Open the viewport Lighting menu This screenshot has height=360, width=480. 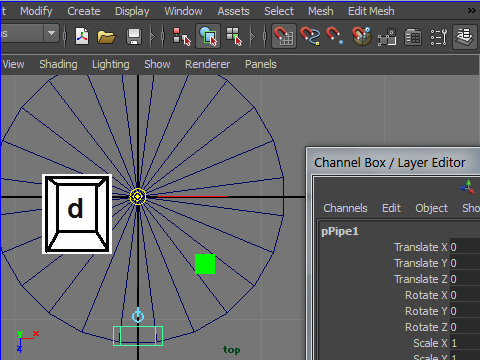click(111, 64)
